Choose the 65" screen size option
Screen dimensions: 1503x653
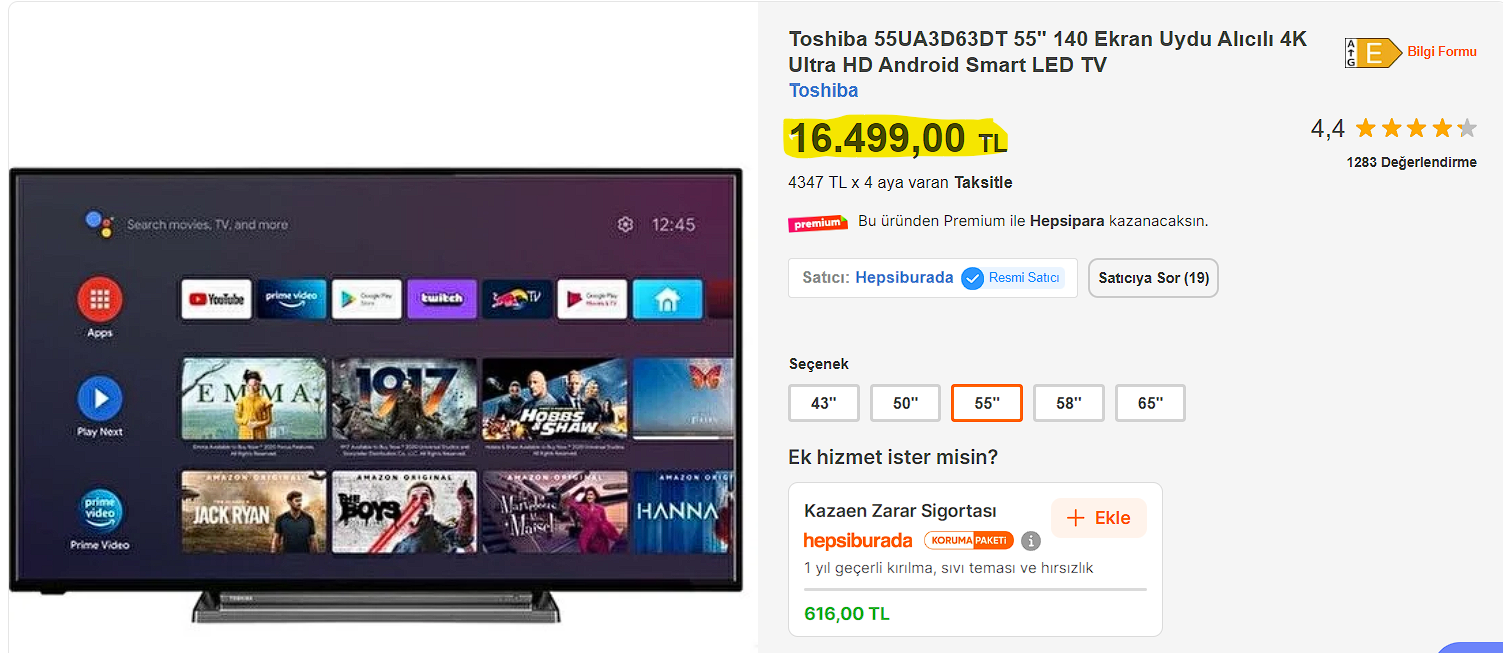click(x=1151, y=403)
